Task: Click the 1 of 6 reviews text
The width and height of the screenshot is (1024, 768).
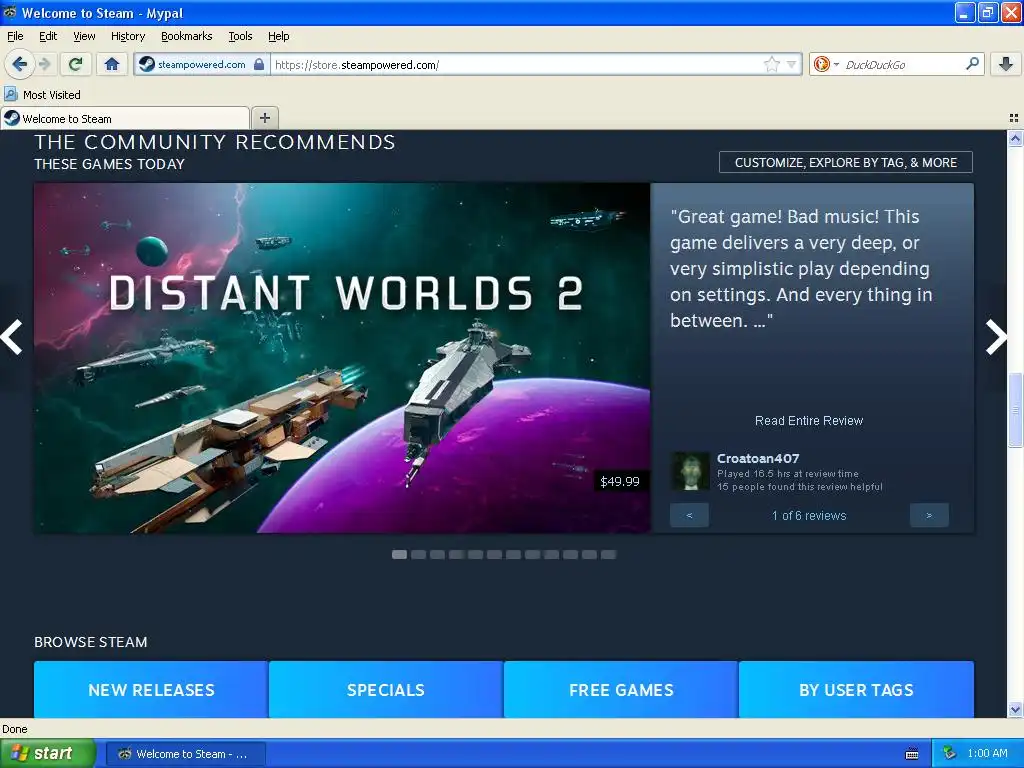Action: pos(808,516)
